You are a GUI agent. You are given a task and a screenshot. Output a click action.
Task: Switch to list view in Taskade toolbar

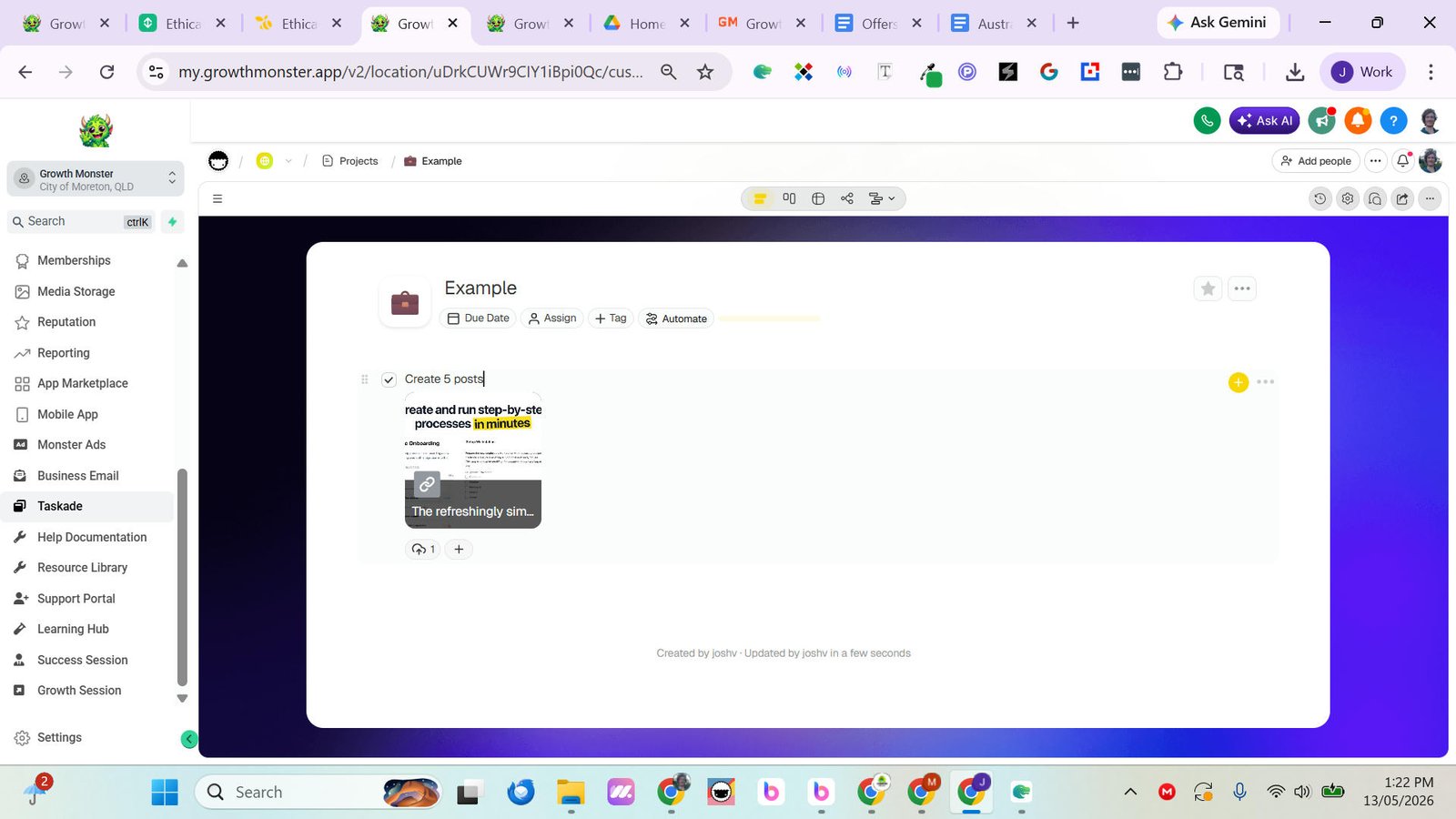[x=760, y=198]
